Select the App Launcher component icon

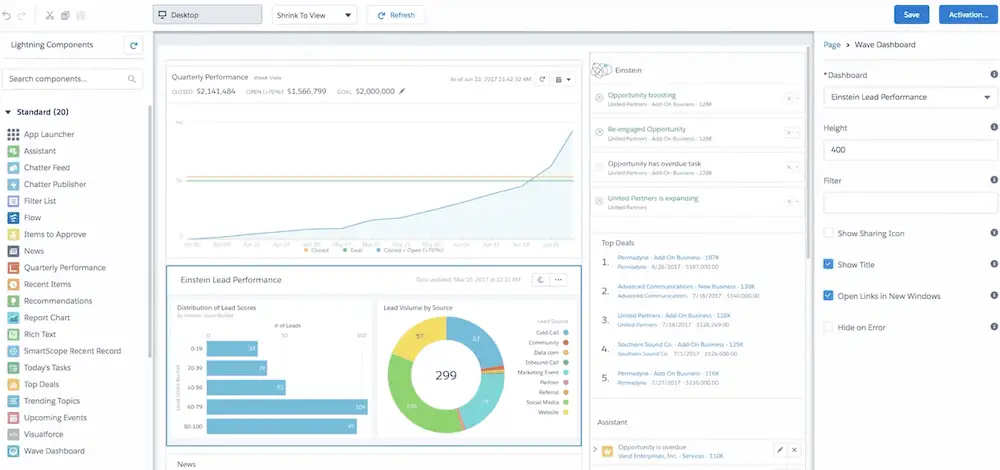point(13,134)
